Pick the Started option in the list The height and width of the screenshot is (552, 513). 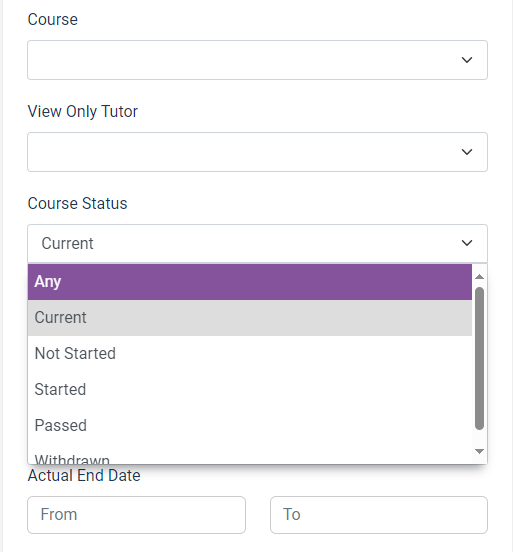(x=250, y=389)
